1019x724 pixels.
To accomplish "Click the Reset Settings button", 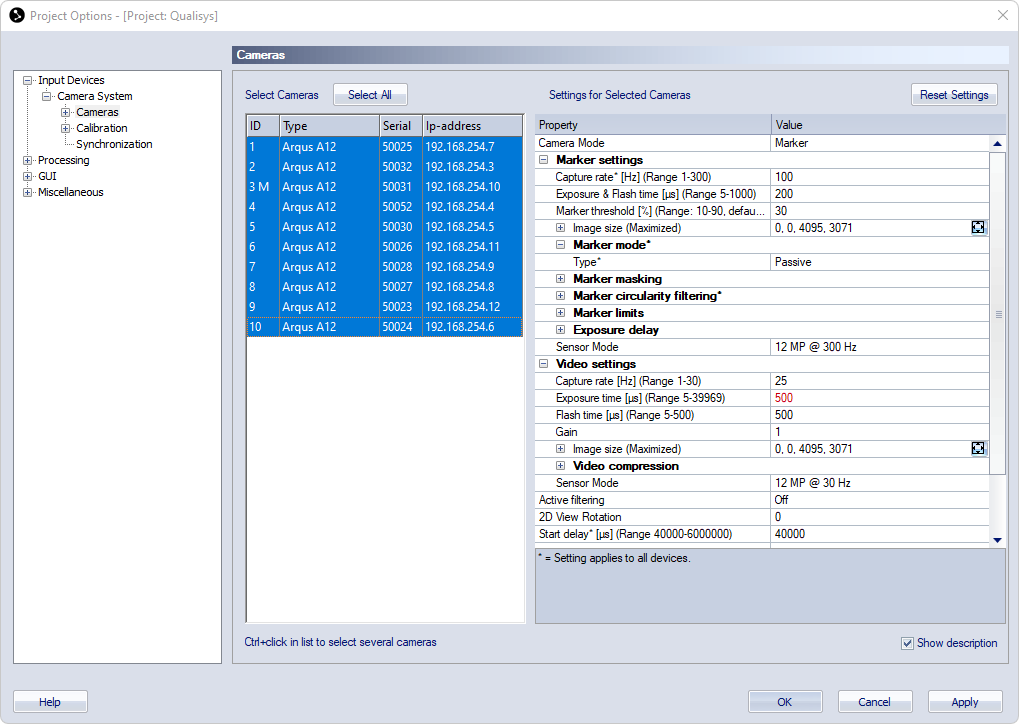I will click(x=953, y=95).
